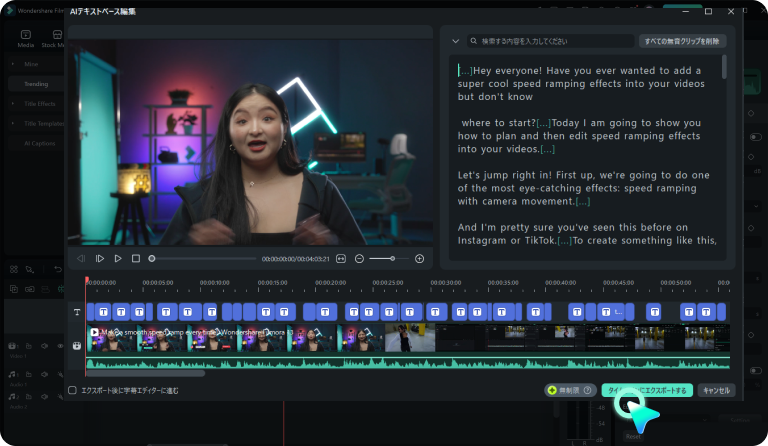Click the transcript search input field
The image size is (768, 446).
[x=551, y=41]
